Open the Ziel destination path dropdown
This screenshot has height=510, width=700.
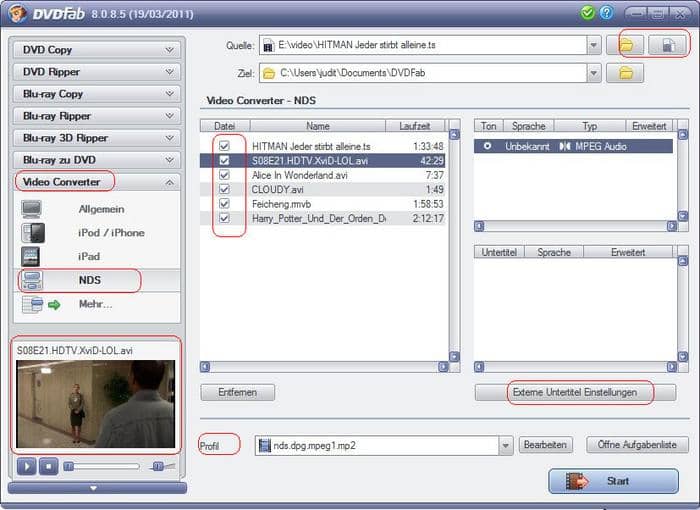594,73
